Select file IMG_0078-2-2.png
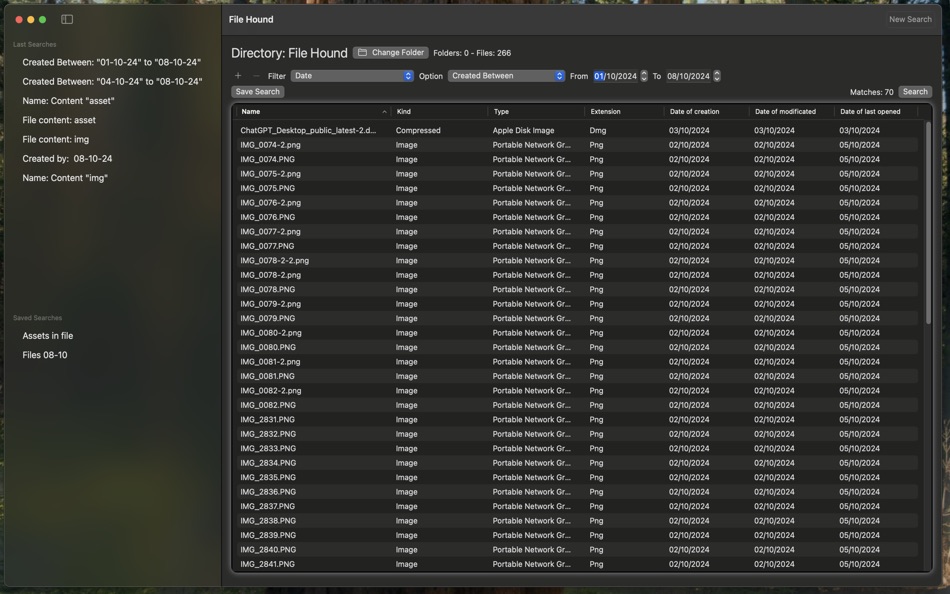 [577, 261]
